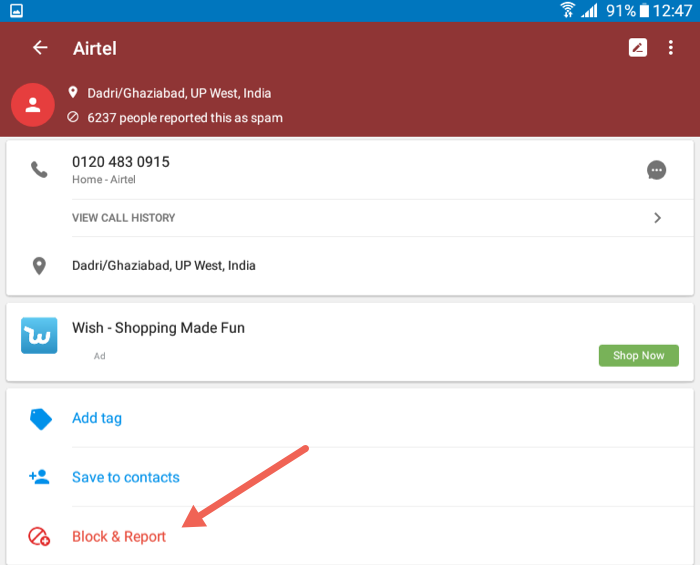Tap the blue tag icon

click(41, 419)
